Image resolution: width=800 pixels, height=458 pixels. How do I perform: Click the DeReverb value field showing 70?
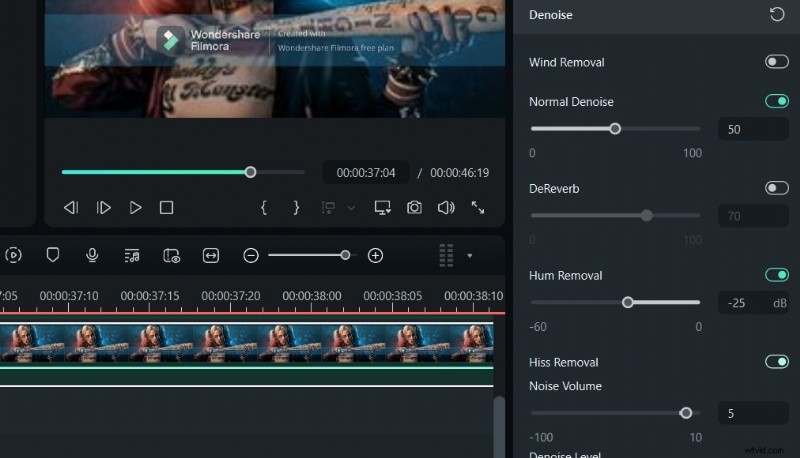click(x=753, y=216)
